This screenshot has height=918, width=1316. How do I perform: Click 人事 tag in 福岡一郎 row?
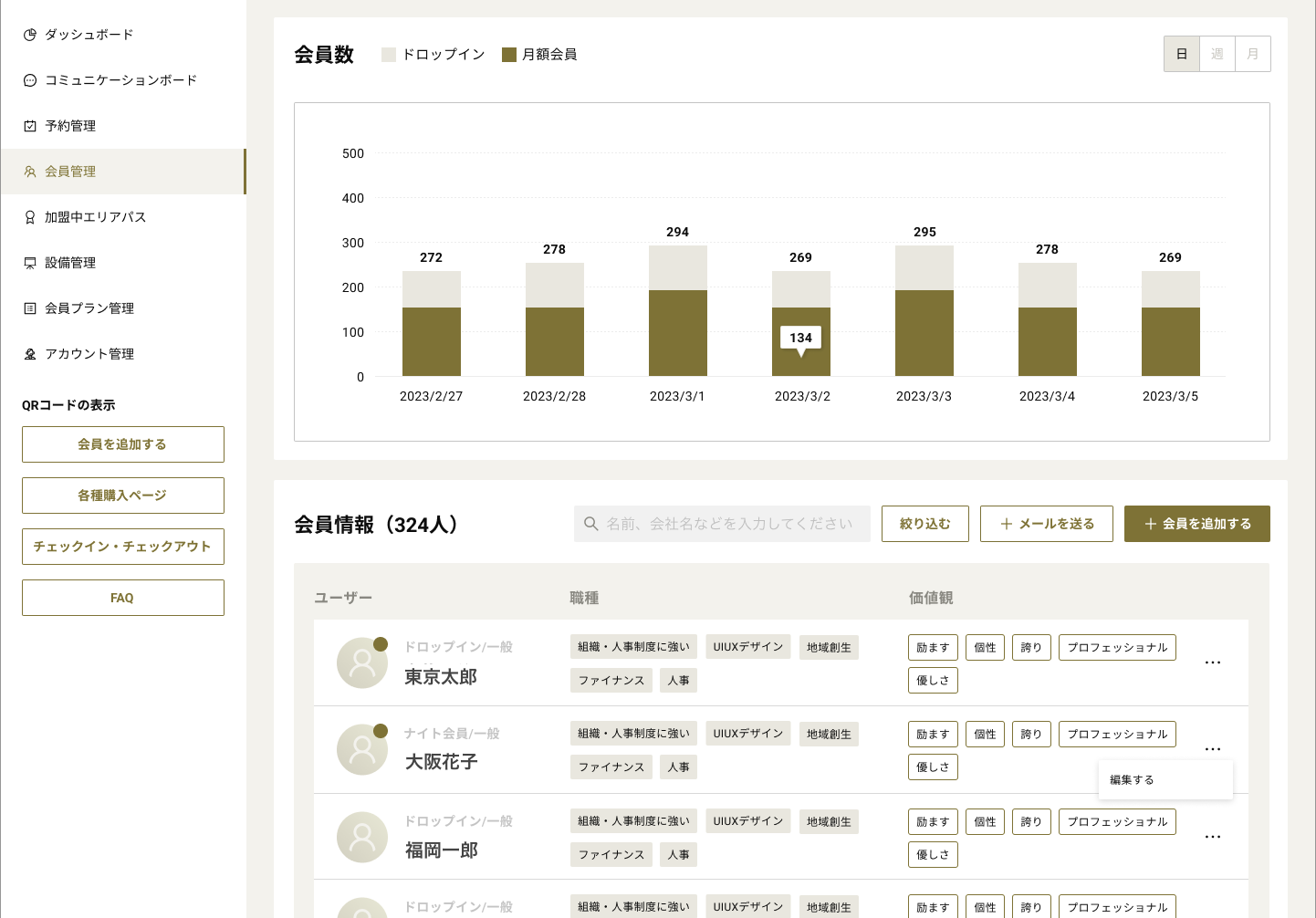coord(678,855)
